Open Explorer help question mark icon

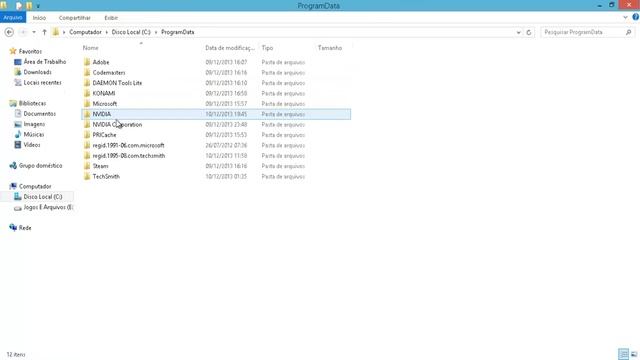point(636,17)
